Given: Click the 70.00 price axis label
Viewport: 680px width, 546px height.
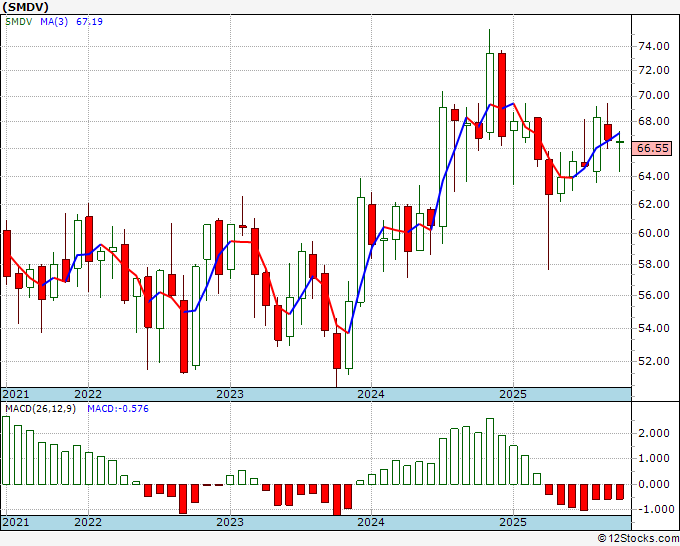Looking at the screenshot, I should coord(653,95).
